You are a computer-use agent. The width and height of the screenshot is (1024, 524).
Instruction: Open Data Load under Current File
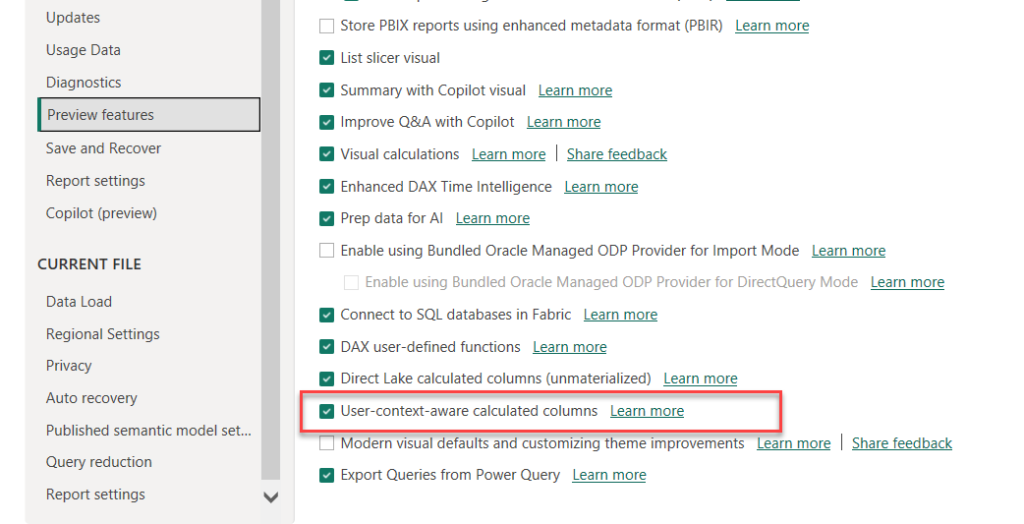click(79, 302)
